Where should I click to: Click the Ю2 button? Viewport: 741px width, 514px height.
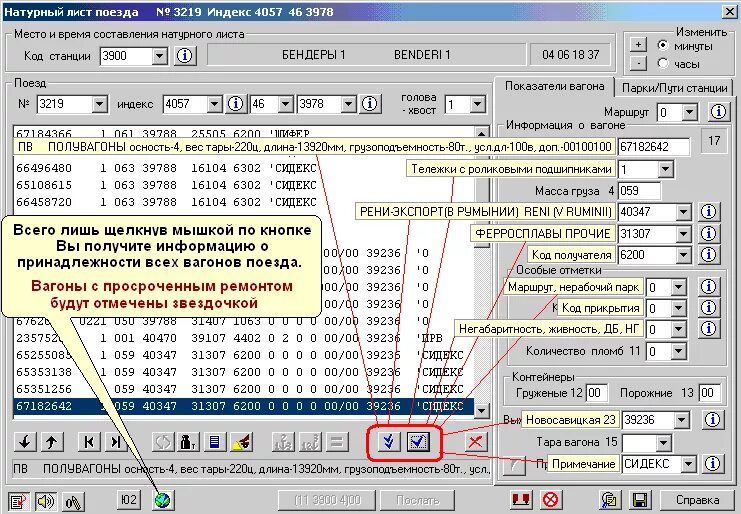pos(129,500)
